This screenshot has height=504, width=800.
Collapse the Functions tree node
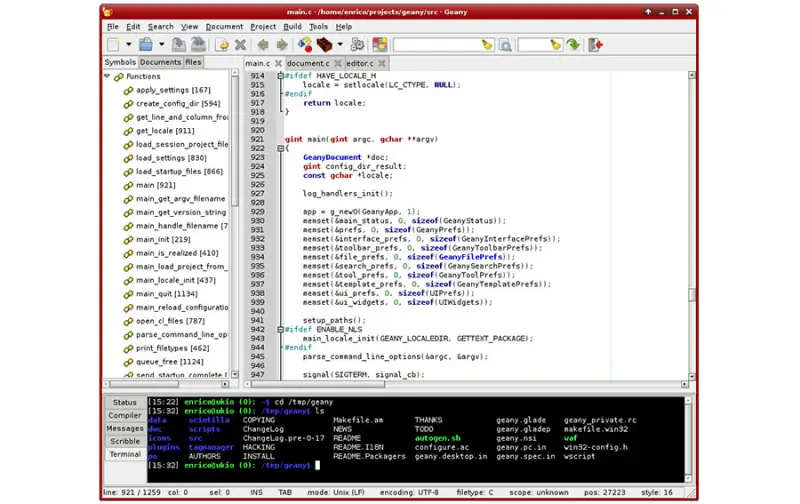107,76
